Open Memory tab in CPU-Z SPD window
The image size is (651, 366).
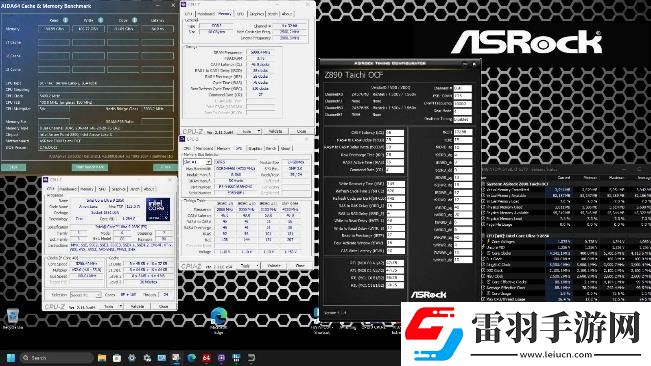pos(223,148)
